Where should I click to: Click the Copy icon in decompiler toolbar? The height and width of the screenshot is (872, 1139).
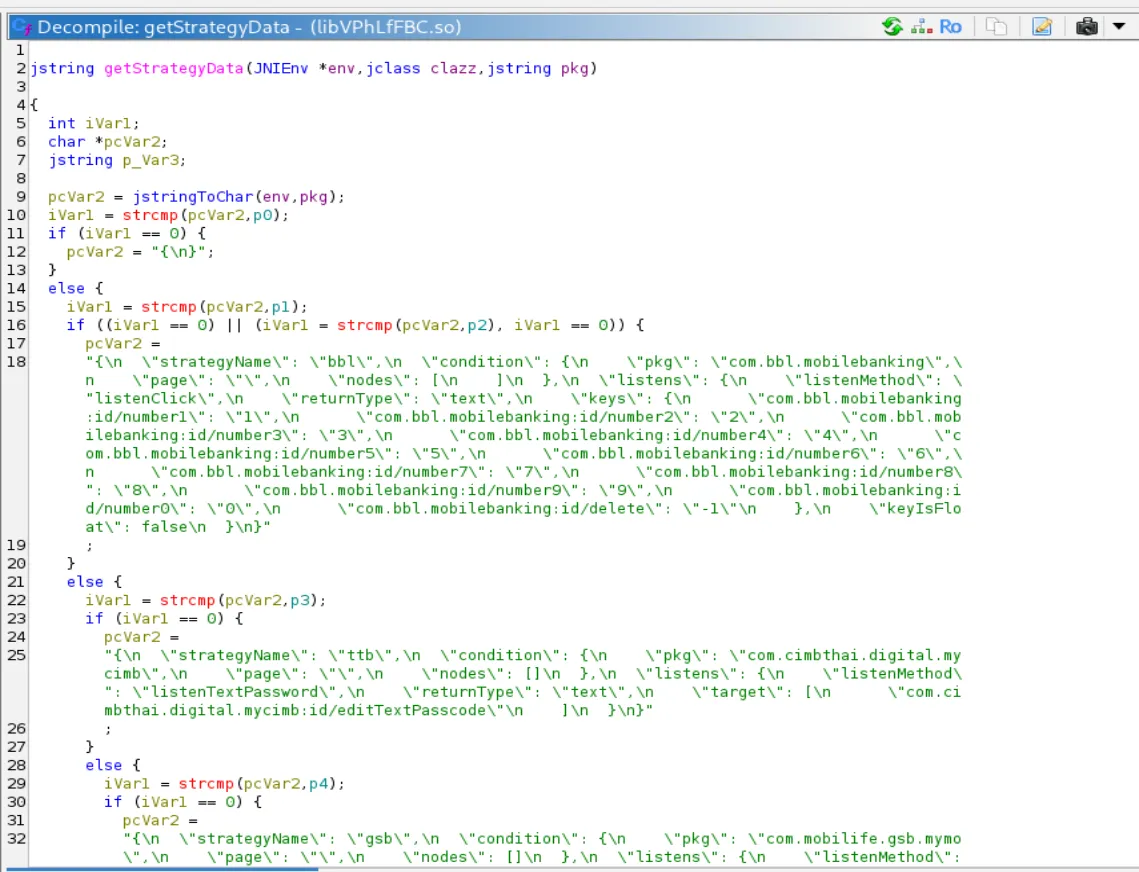click(996, 27)
